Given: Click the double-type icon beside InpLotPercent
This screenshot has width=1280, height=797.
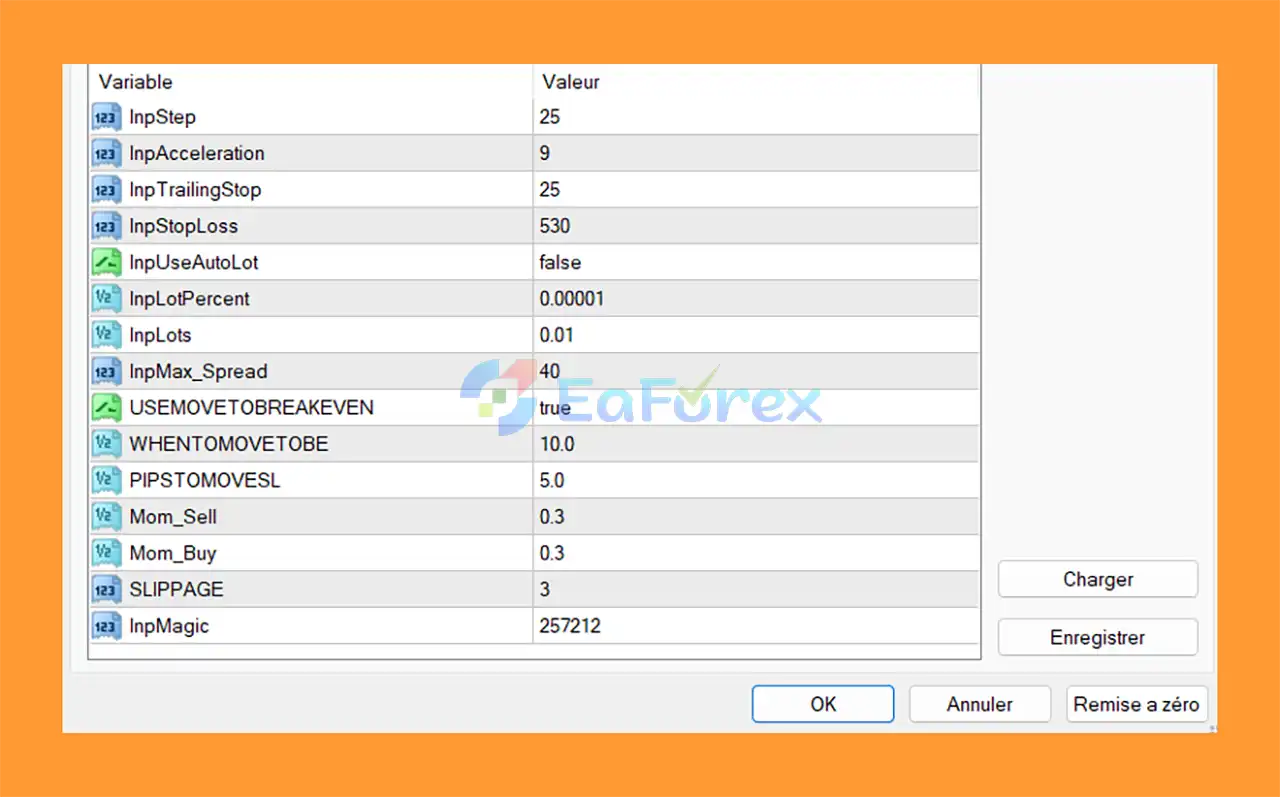Looking at the screenshot, I should point(107,298).
